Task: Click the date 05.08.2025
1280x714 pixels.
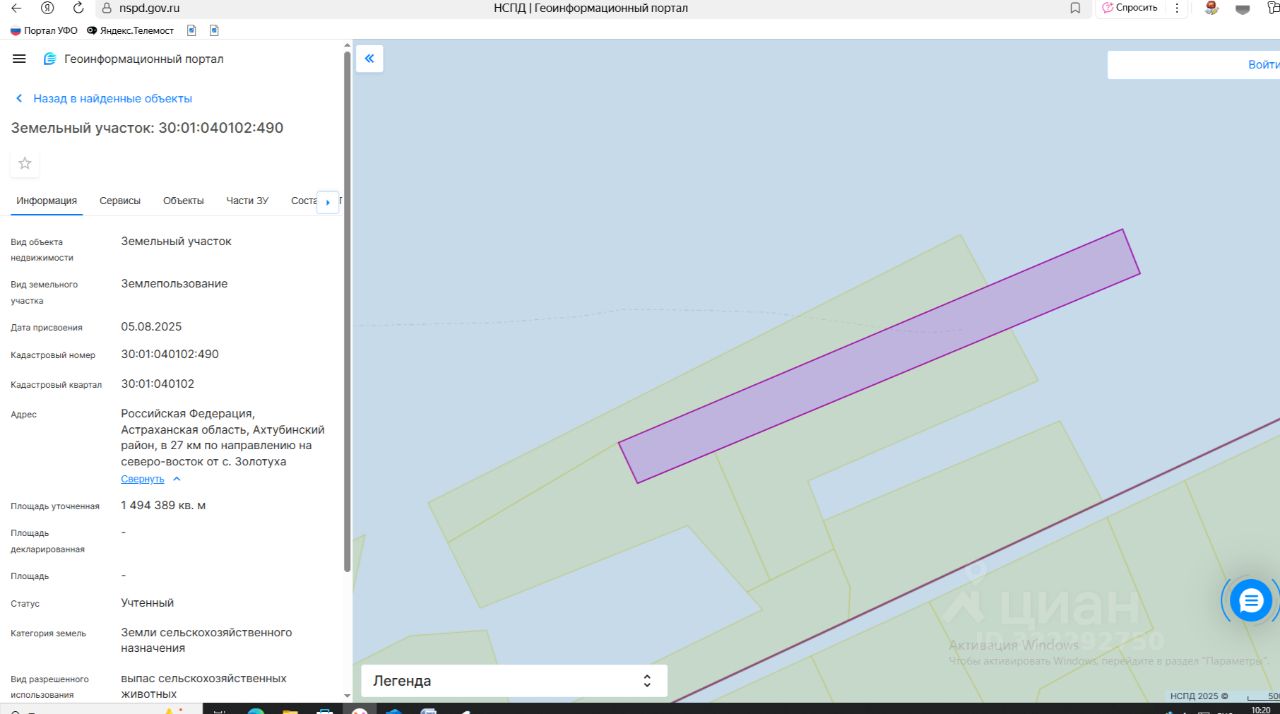Action: (151, 327)
